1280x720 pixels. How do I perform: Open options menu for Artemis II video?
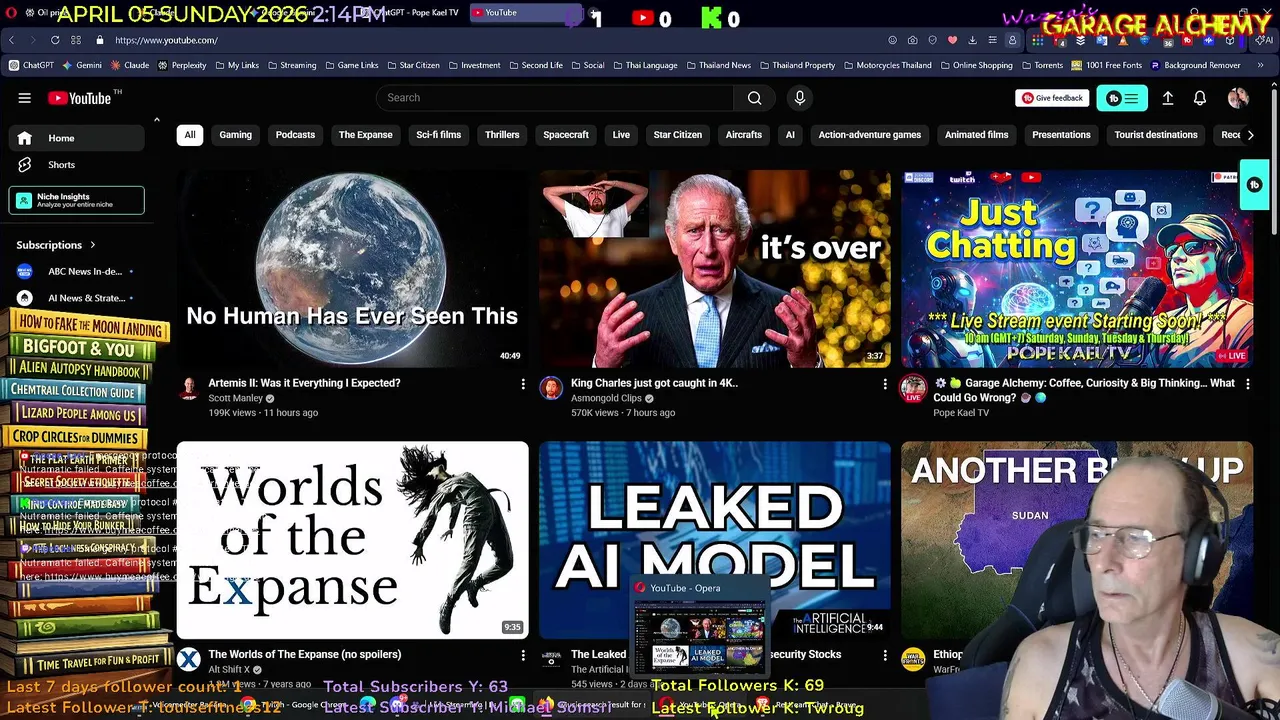(522, 384)
